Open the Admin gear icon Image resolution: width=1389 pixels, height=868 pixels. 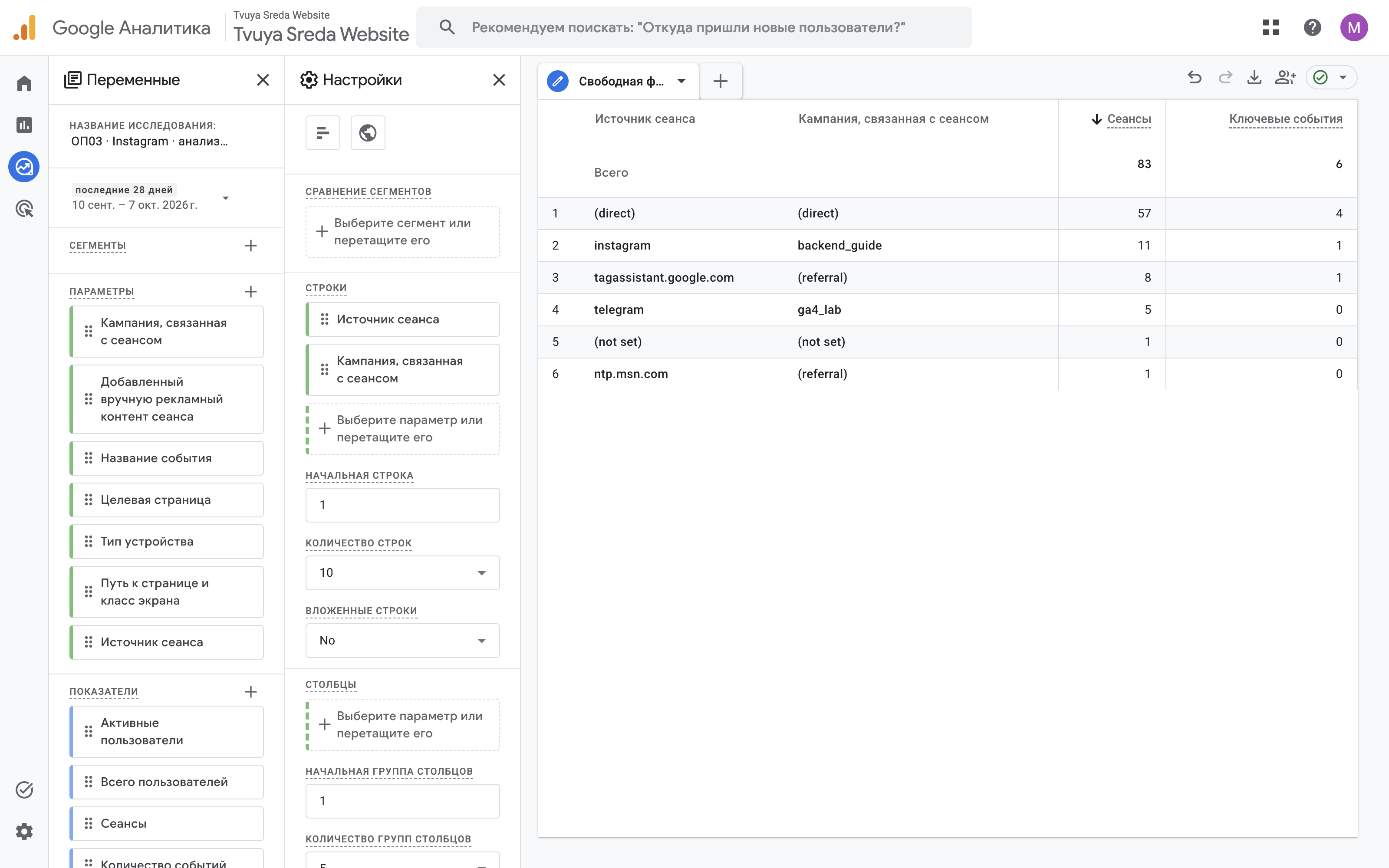click(24, 831)
